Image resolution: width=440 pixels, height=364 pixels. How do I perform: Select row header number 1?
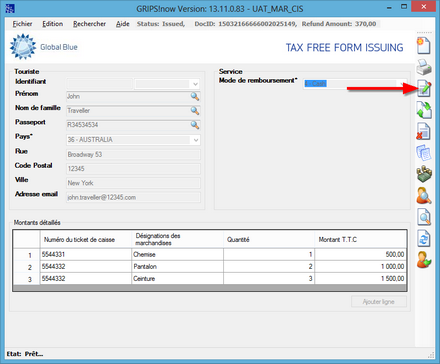27,255
